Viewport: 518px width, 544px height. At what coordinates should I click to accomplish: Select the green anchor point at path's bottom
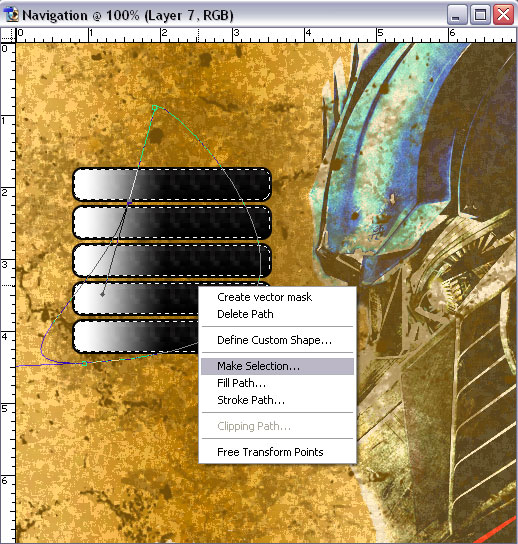pyautogui.click(x=84, y=363)
